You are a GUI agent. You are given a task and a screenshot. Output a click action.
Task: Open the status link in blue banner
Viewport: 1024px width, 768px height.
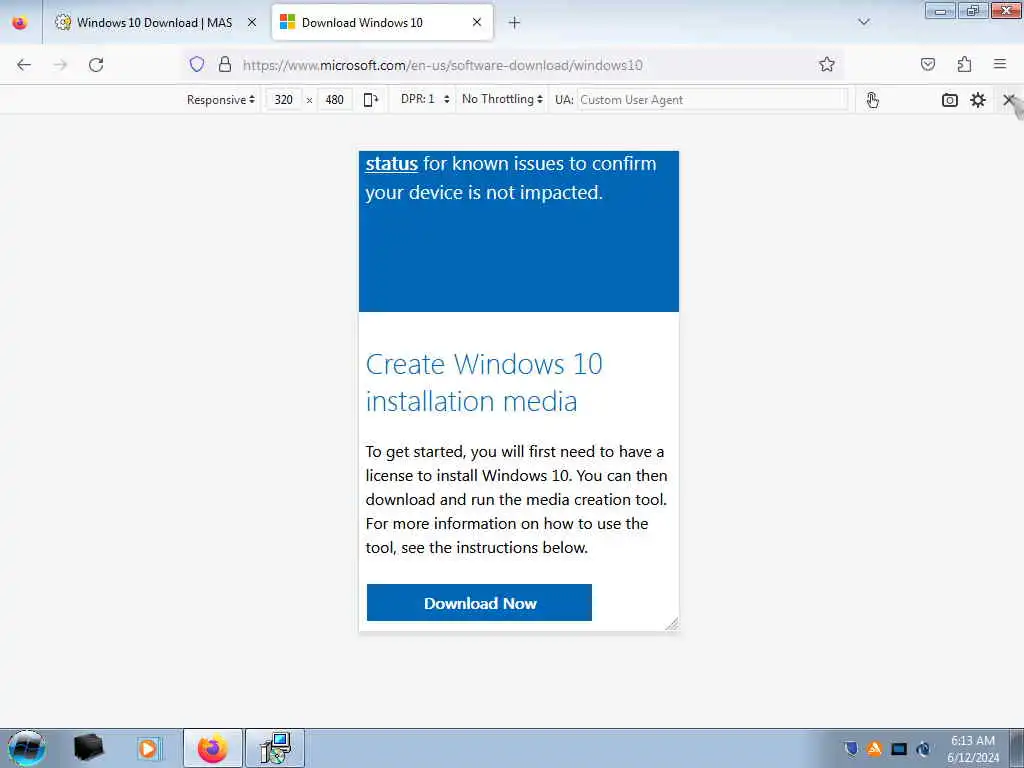click(391, 163)
